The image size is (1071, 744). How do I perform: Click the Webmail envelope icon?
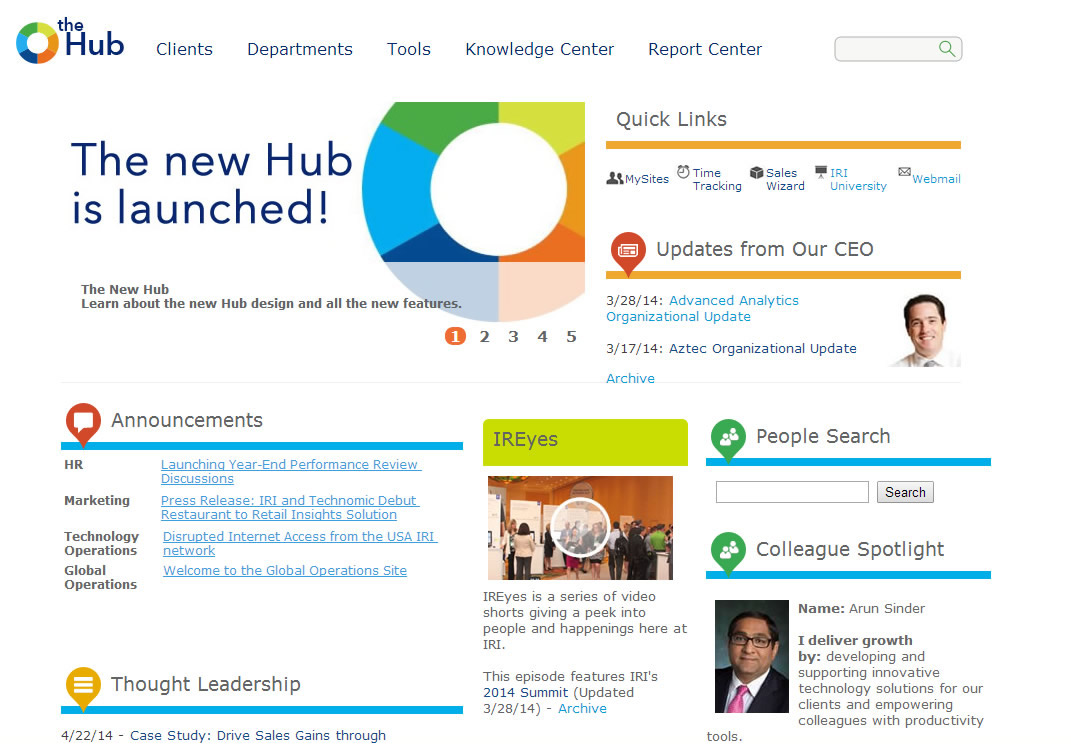click(904, 172)
